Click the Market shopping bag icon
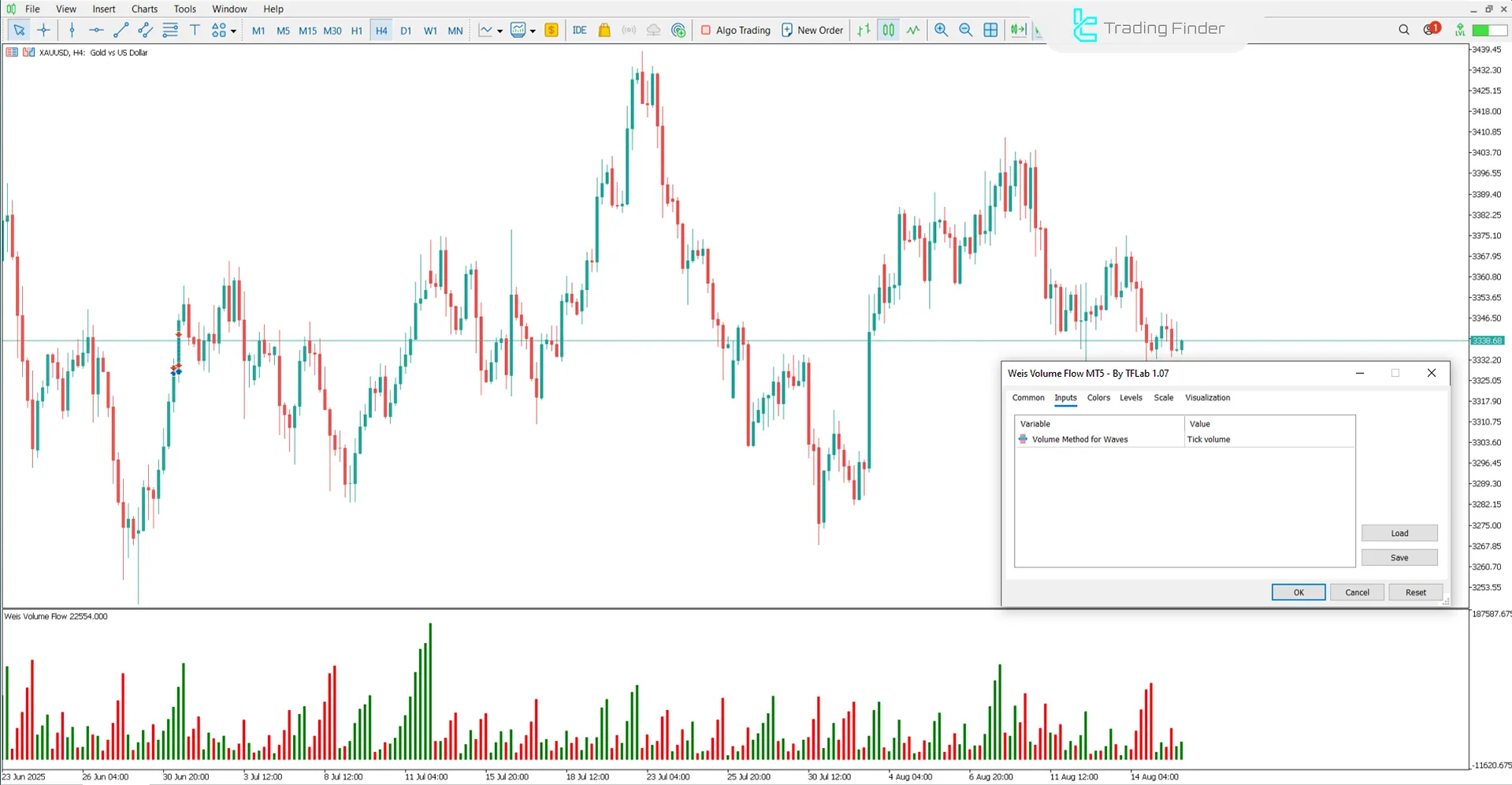Screen dimensions: 1512x785 coord(604,30)
